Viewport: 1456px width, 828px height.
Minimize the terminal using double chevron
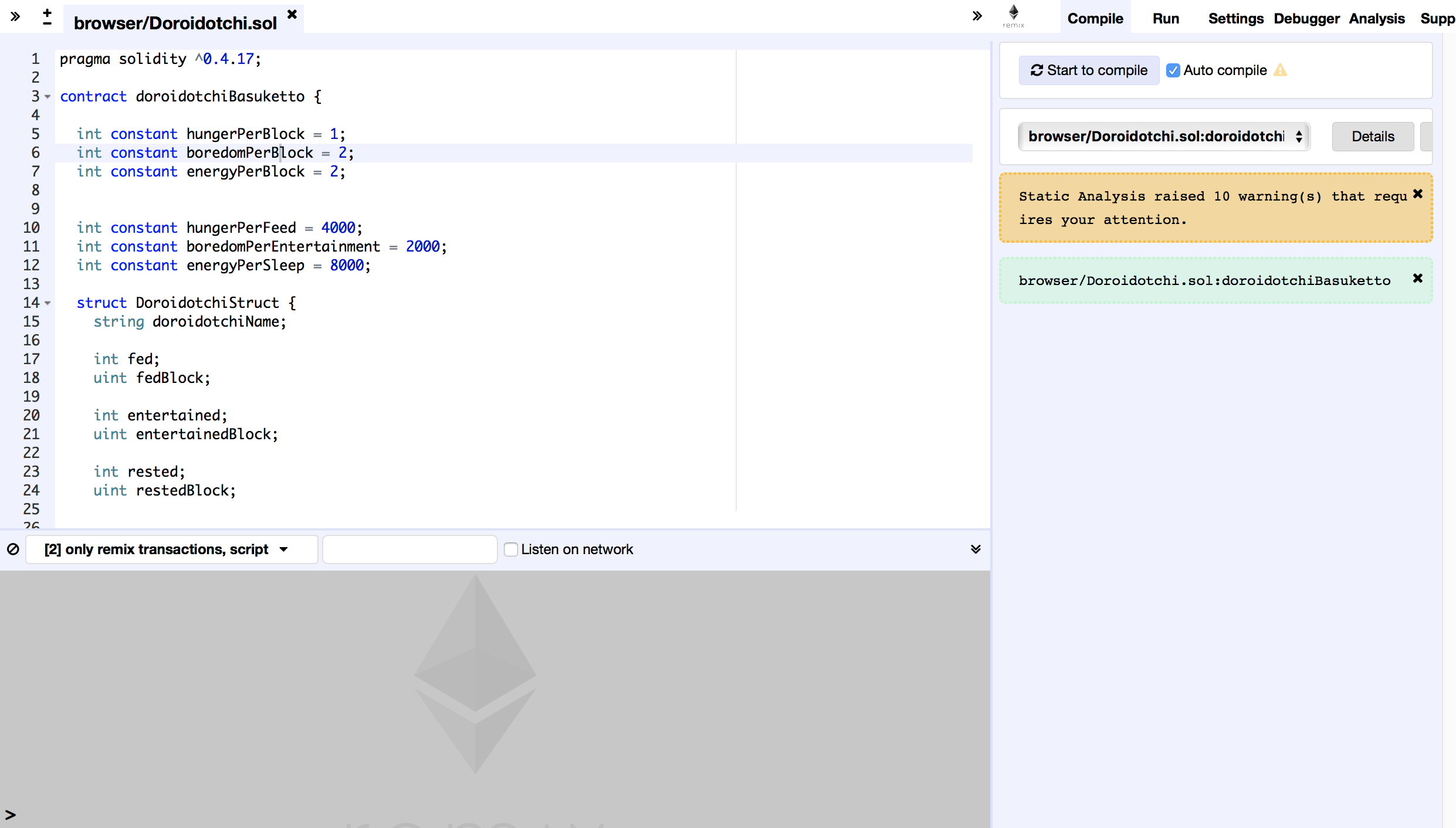tap(976, 549)
